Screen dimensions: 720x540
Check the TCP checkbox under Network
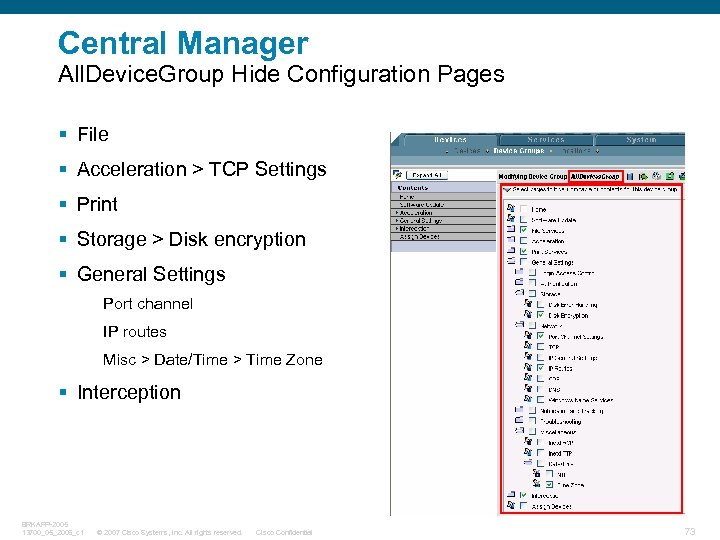pos(540,347)
